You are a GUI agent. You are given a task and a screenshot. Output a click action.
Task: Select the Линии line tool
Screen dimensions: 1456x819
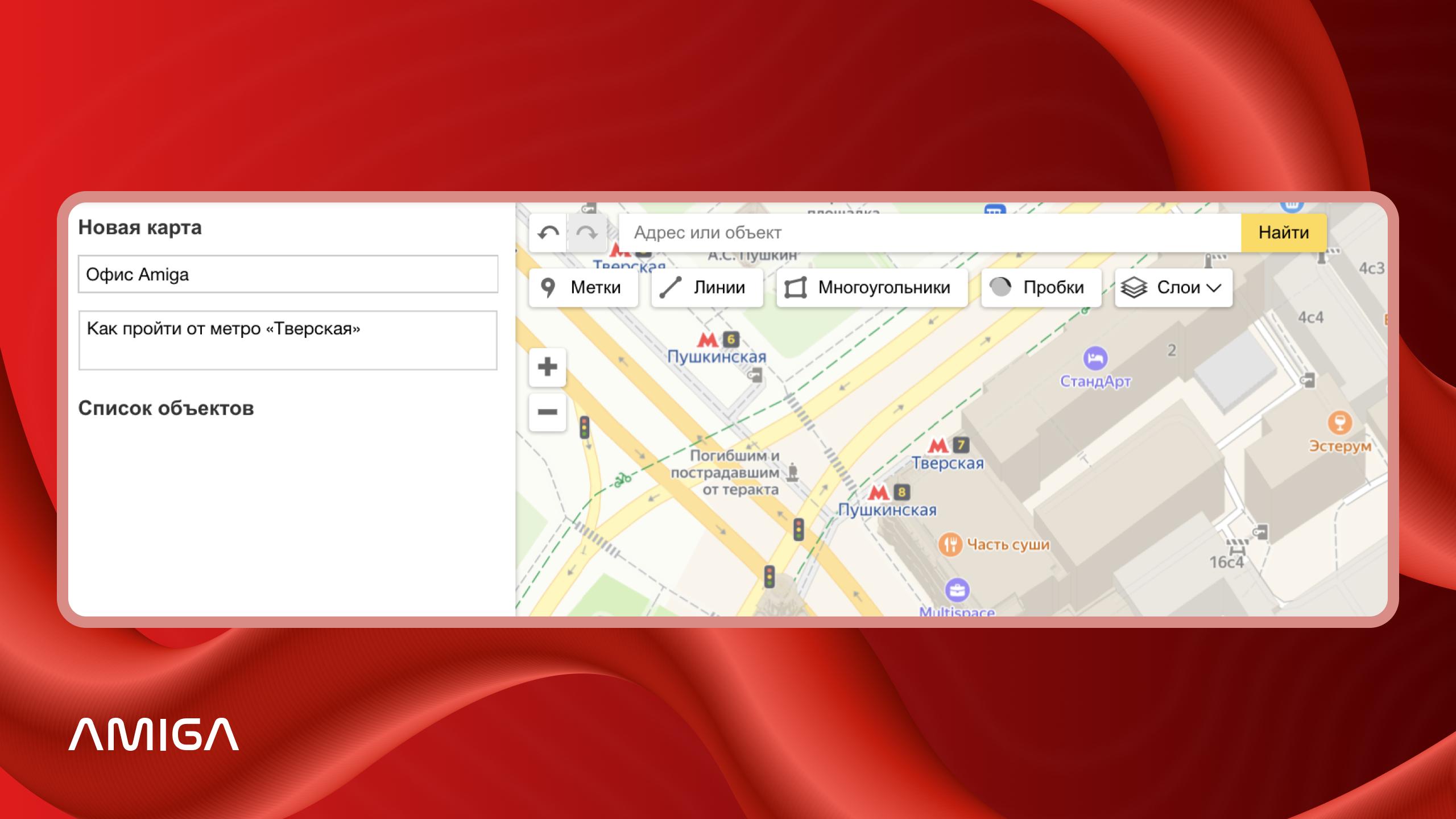pyautogui.click(x=706, y=288)
